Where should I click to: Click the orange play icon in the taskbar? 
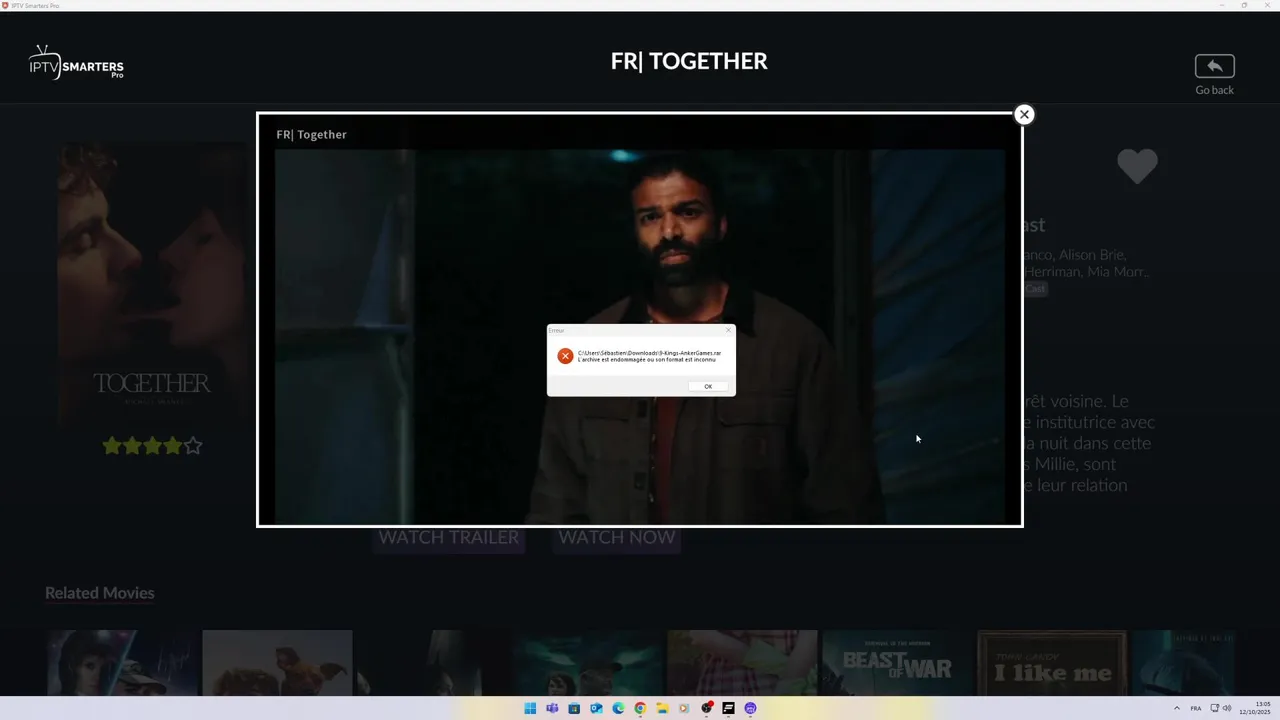point(684,708)
